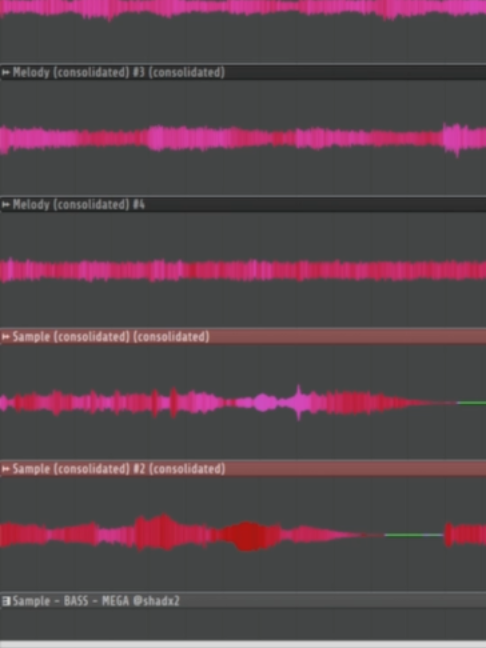Select the Melody (consolidated) #3 (consolidated) title bar

coord(243,72)
